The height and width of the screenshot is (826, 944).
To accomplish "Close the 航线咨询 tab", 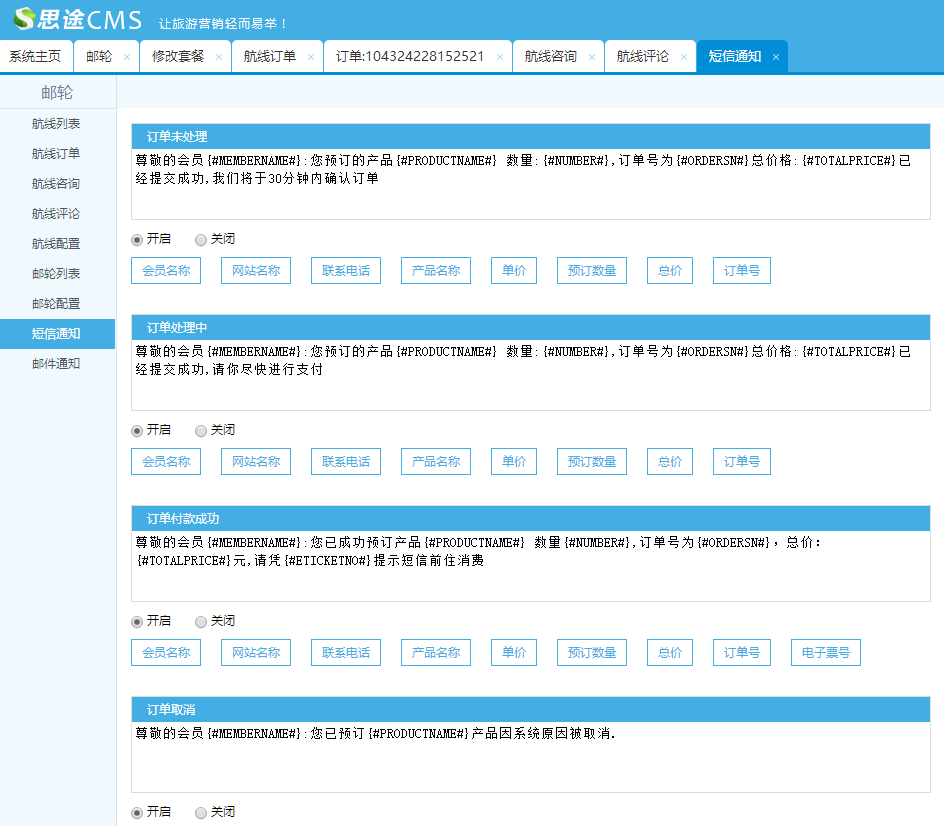I will 591,57.
